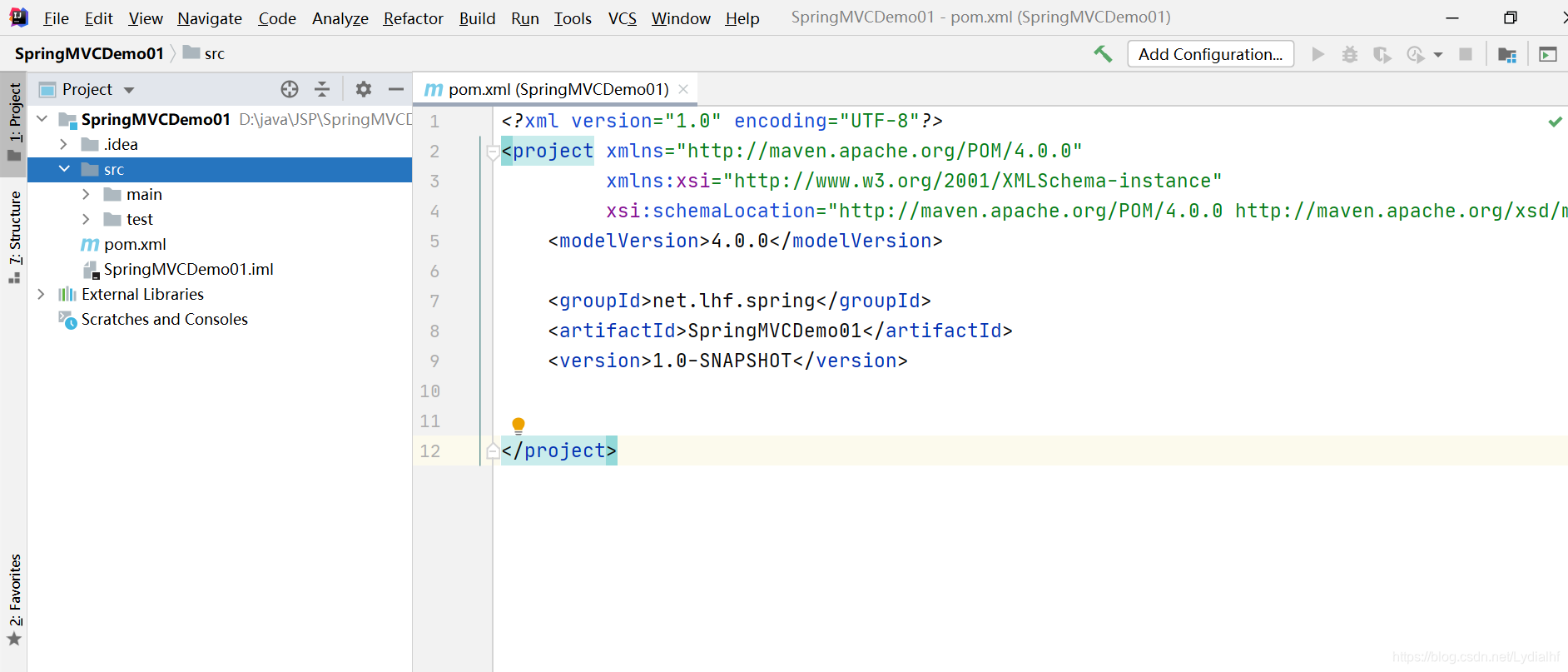Hide the Project tool window

(x=396, y=89)
